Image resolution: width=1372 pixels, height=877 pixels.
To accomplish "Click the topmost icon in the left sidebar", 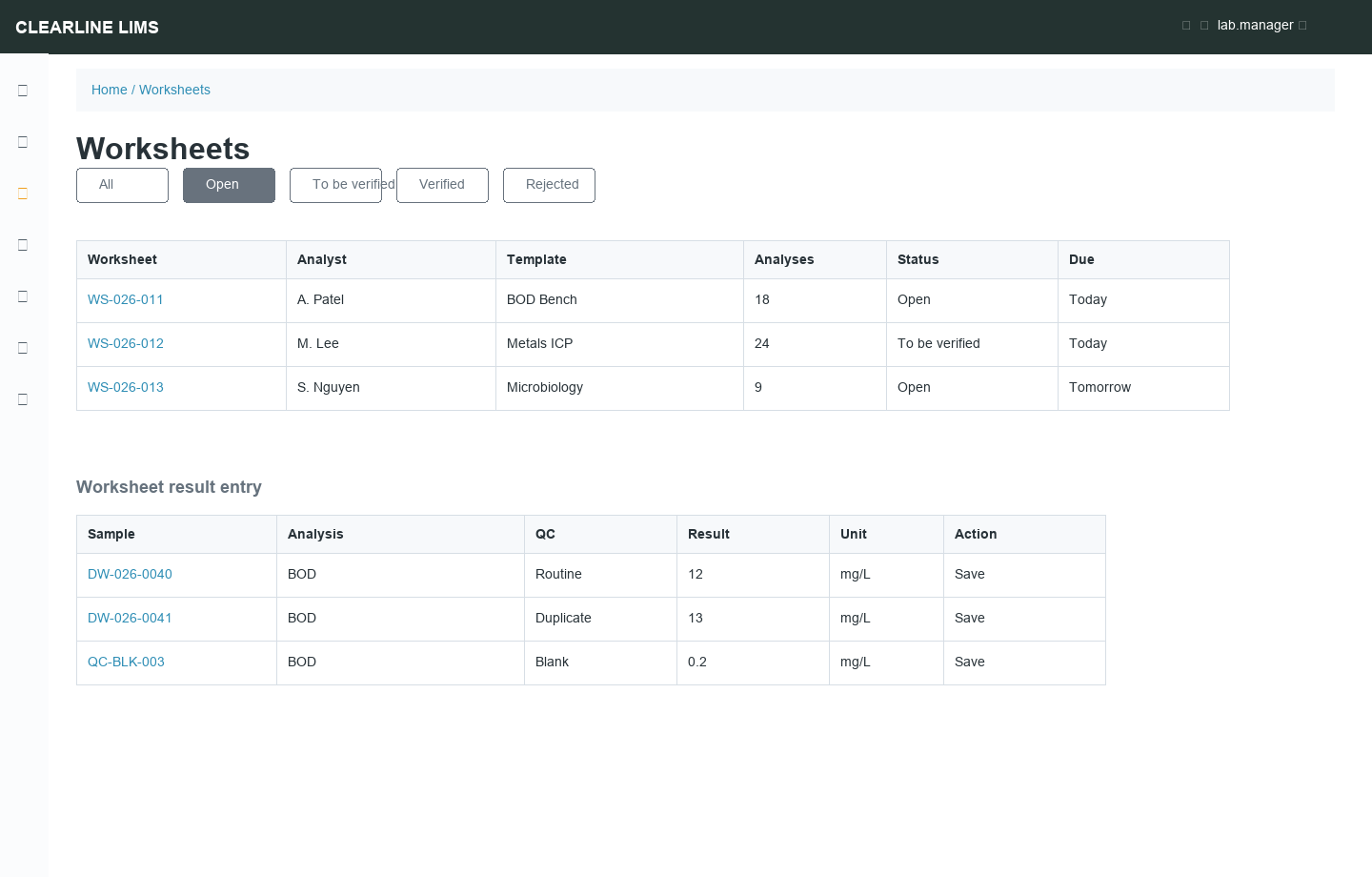I will click(x=23, y=91).
